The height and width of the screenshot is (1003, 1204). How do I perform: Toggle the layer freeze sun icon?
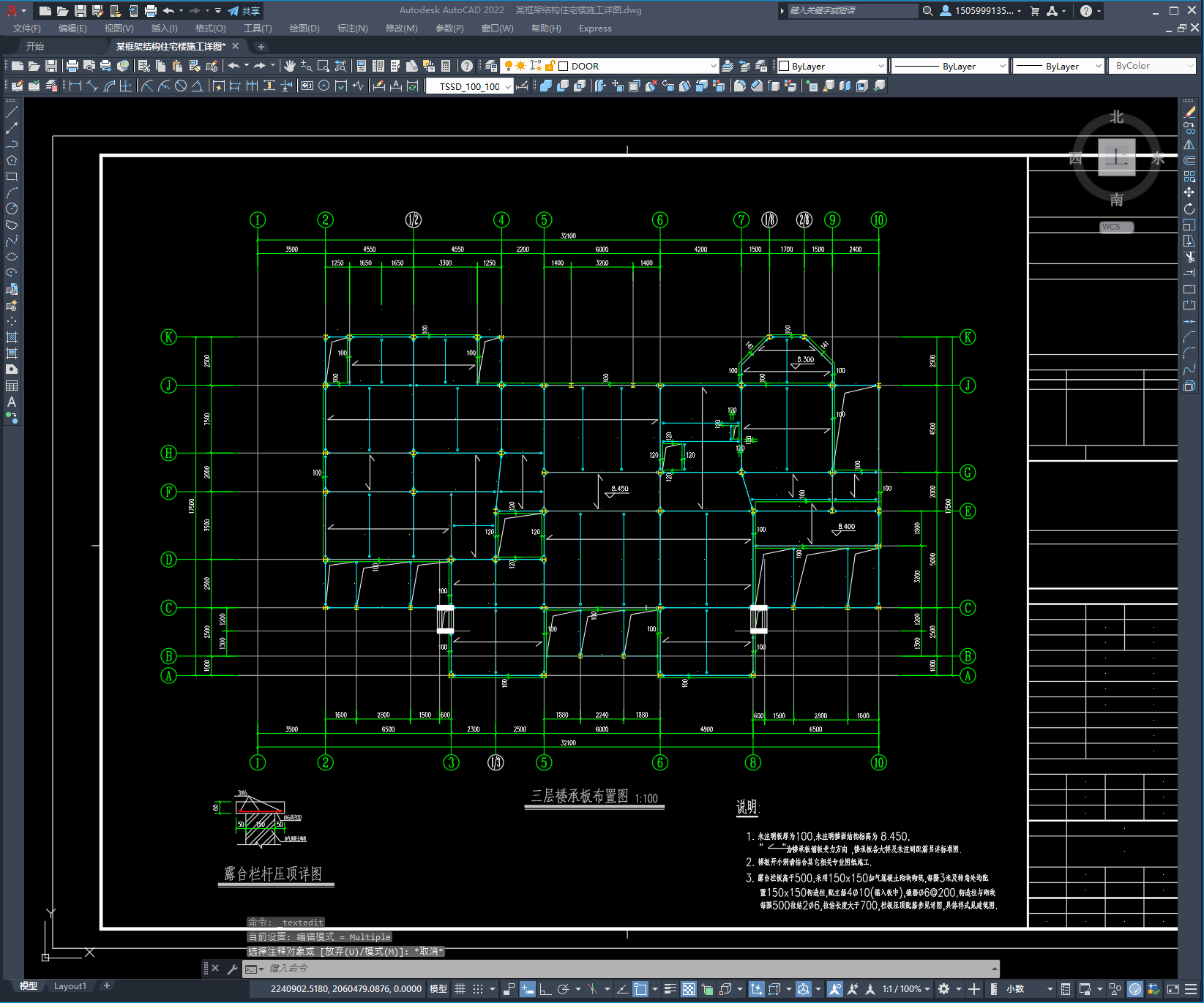520,66
